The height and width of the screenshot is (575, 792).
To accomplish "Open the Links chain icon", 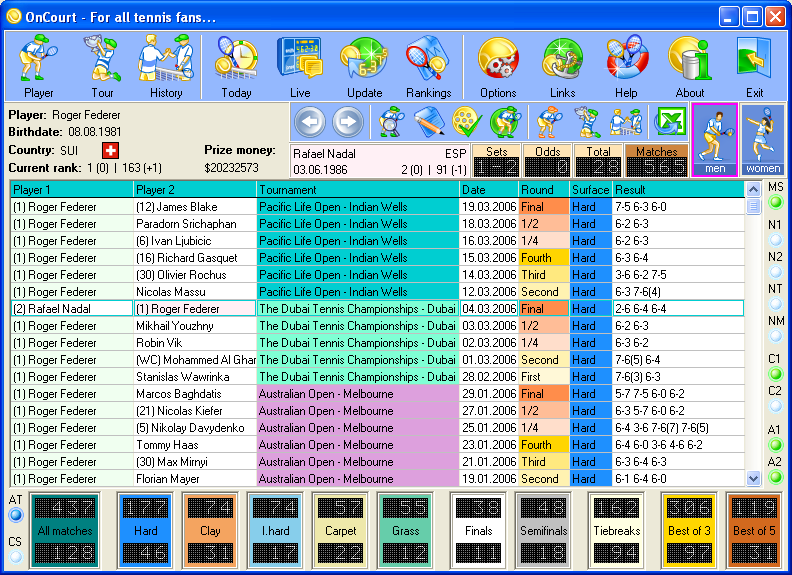I will coord(562,66).
